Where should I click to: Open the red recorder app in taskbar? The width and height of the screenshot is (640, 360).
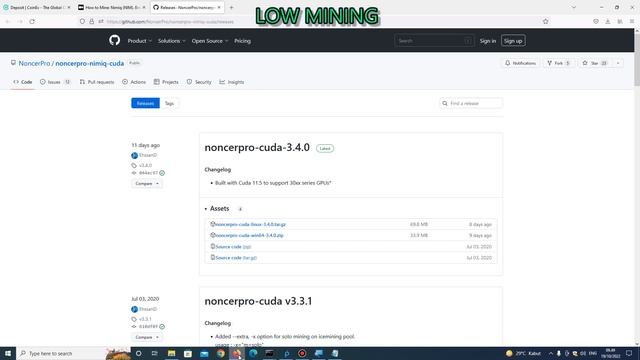coord(302,353)
